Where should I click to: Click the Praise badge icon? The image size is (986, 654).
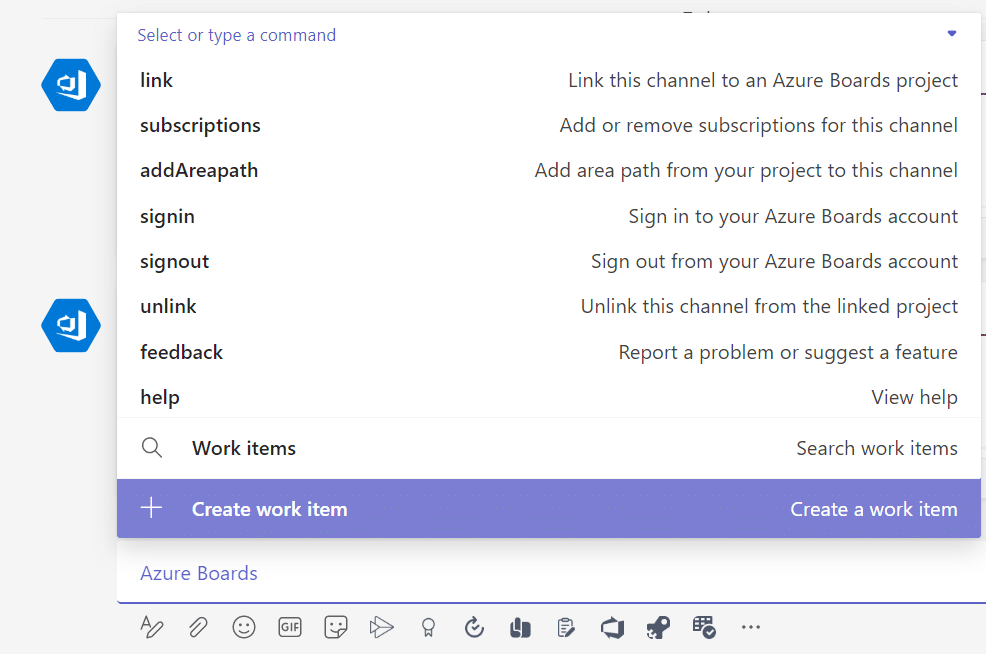pos(428,627)
